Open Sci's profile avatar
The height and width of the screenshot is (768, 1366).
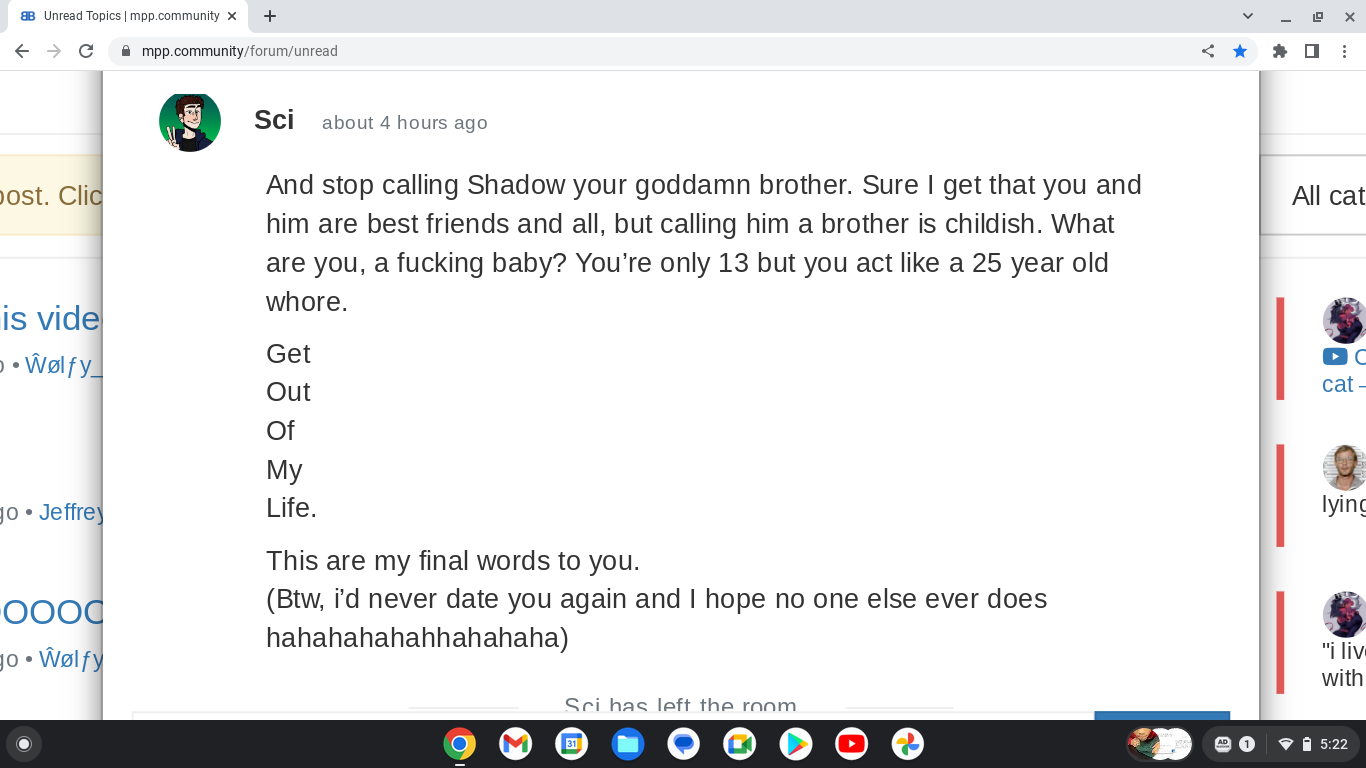[x=190, y=122]
